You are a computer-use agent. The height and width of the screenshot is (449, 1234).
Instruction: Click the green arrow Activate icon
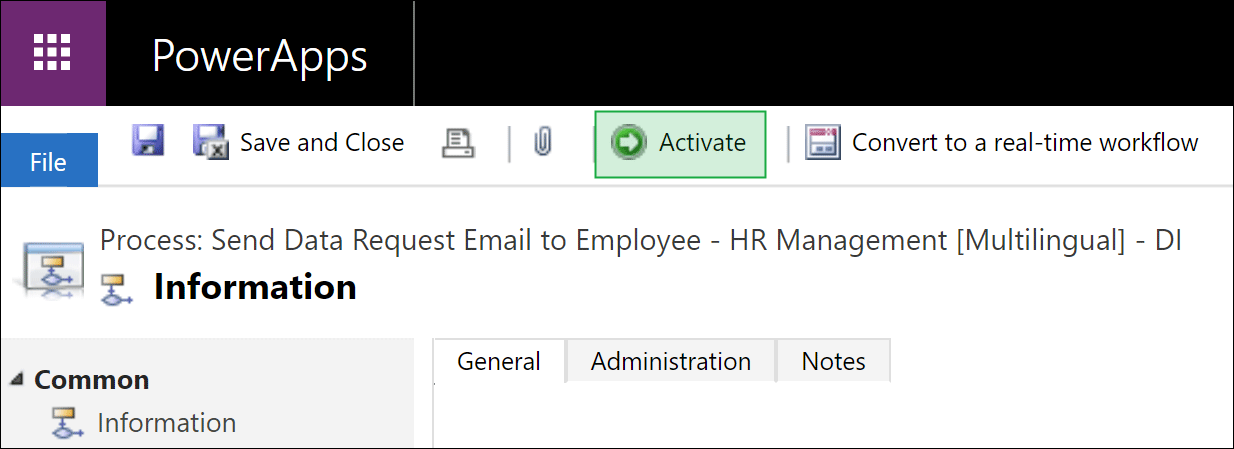click(629, 143)
